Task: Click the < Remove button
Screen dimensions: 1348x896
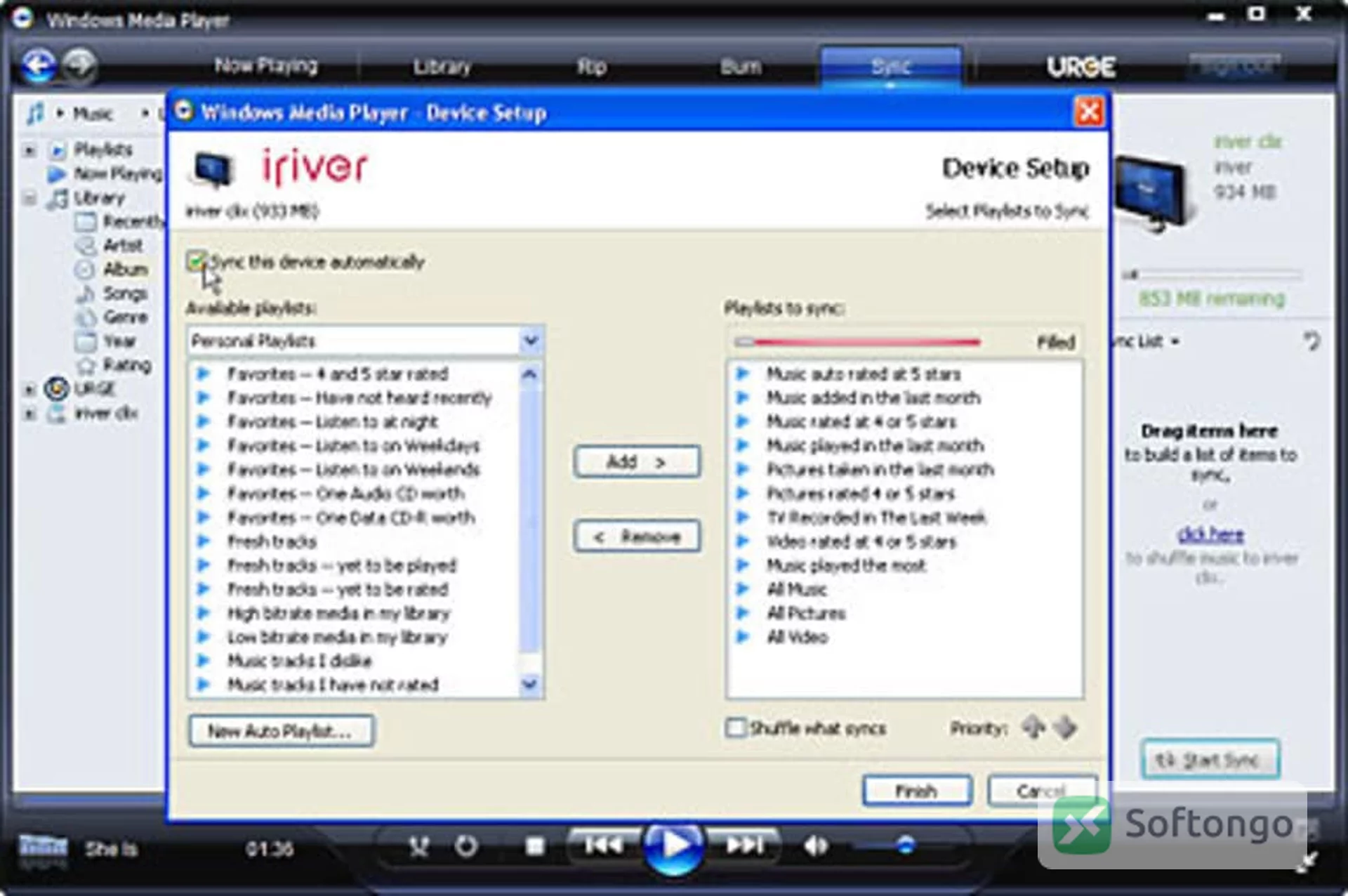Action: coord(637,537)
